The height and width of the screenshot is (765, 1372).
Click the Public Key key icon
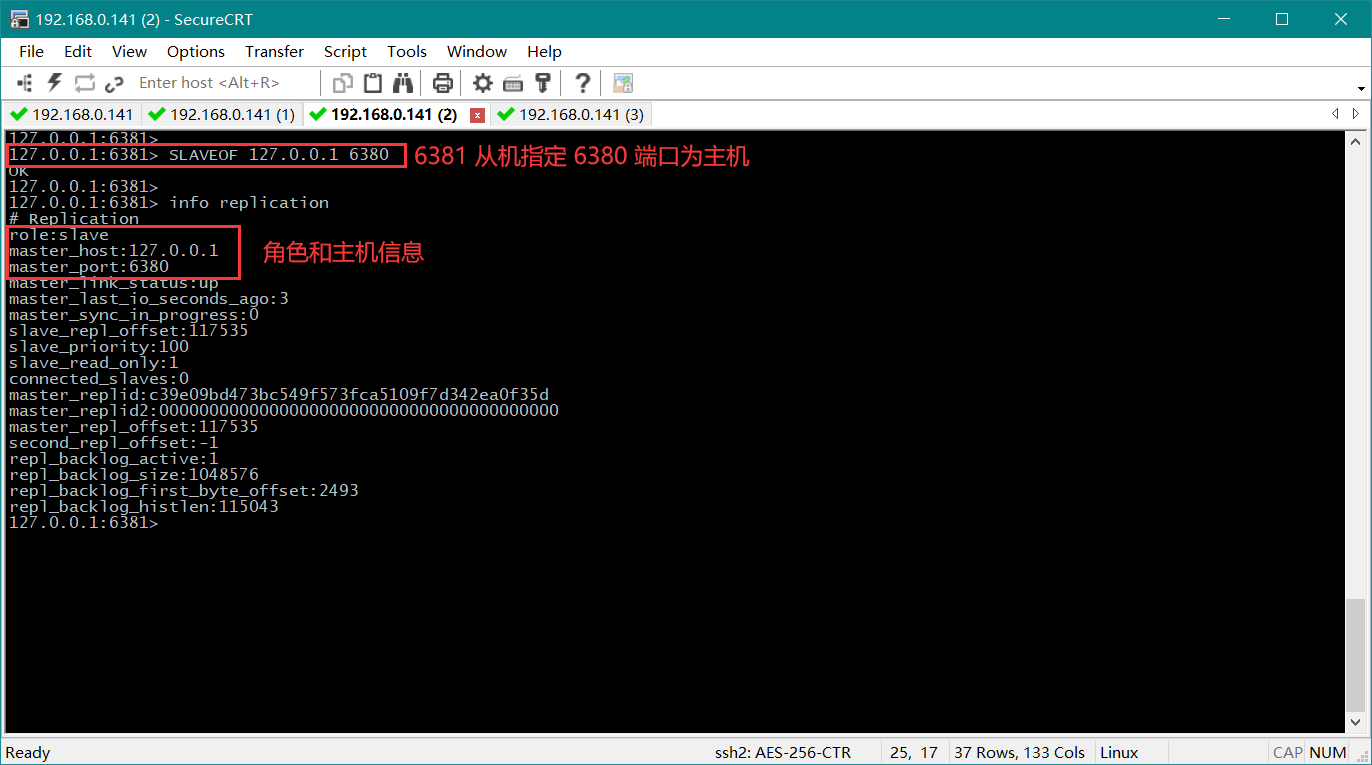tap(543, 83)
